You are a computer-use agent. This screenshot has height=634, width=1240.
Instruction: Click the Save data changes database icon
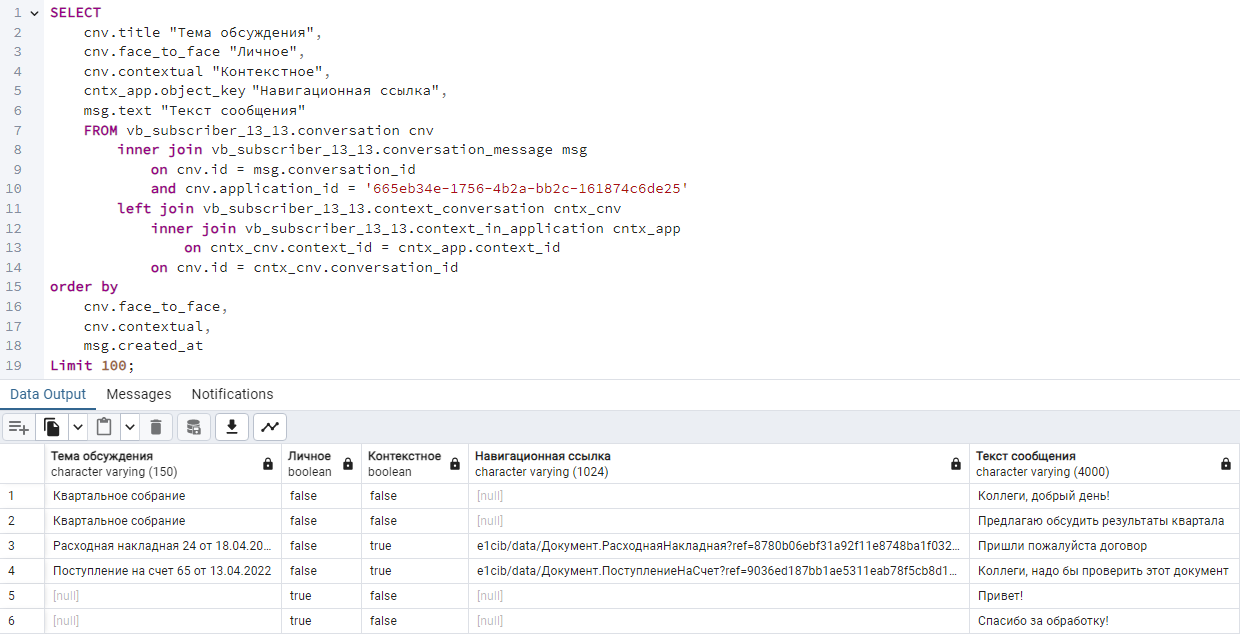point(194,427)
